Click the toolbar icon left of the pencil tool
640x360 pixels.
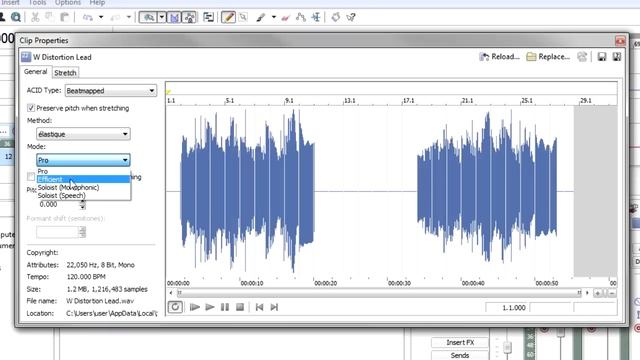click(208, 17)
